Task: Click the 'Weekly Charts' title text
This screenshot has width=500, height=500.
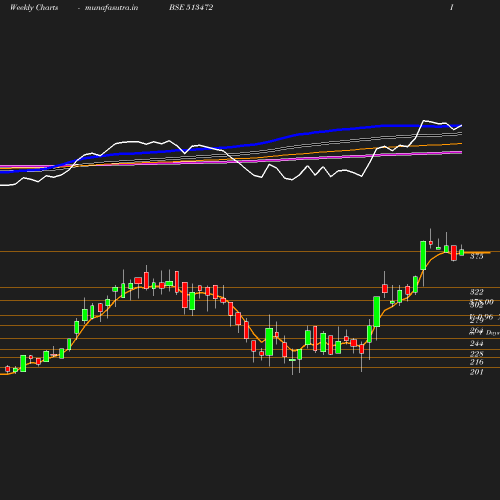Action: pyautogui.click(x=34, y=7)
